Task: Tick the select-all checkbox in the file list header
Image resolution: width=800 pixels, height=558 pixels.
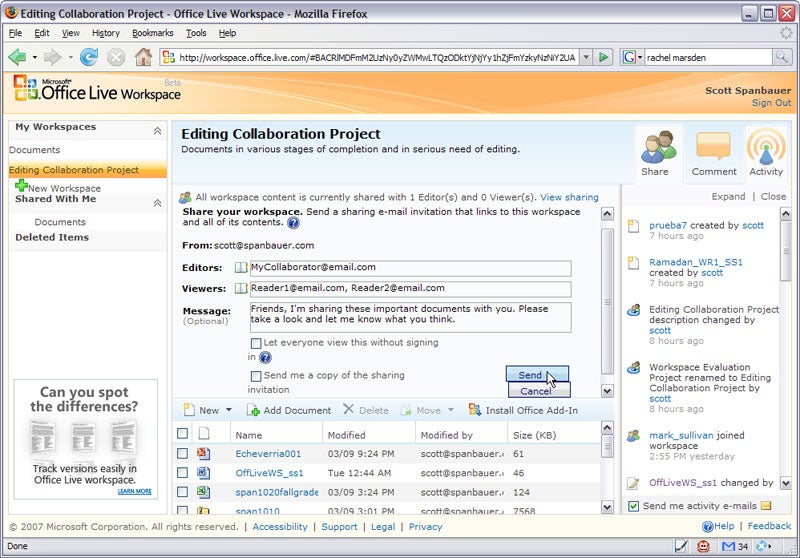Action: tap(182, 434)
